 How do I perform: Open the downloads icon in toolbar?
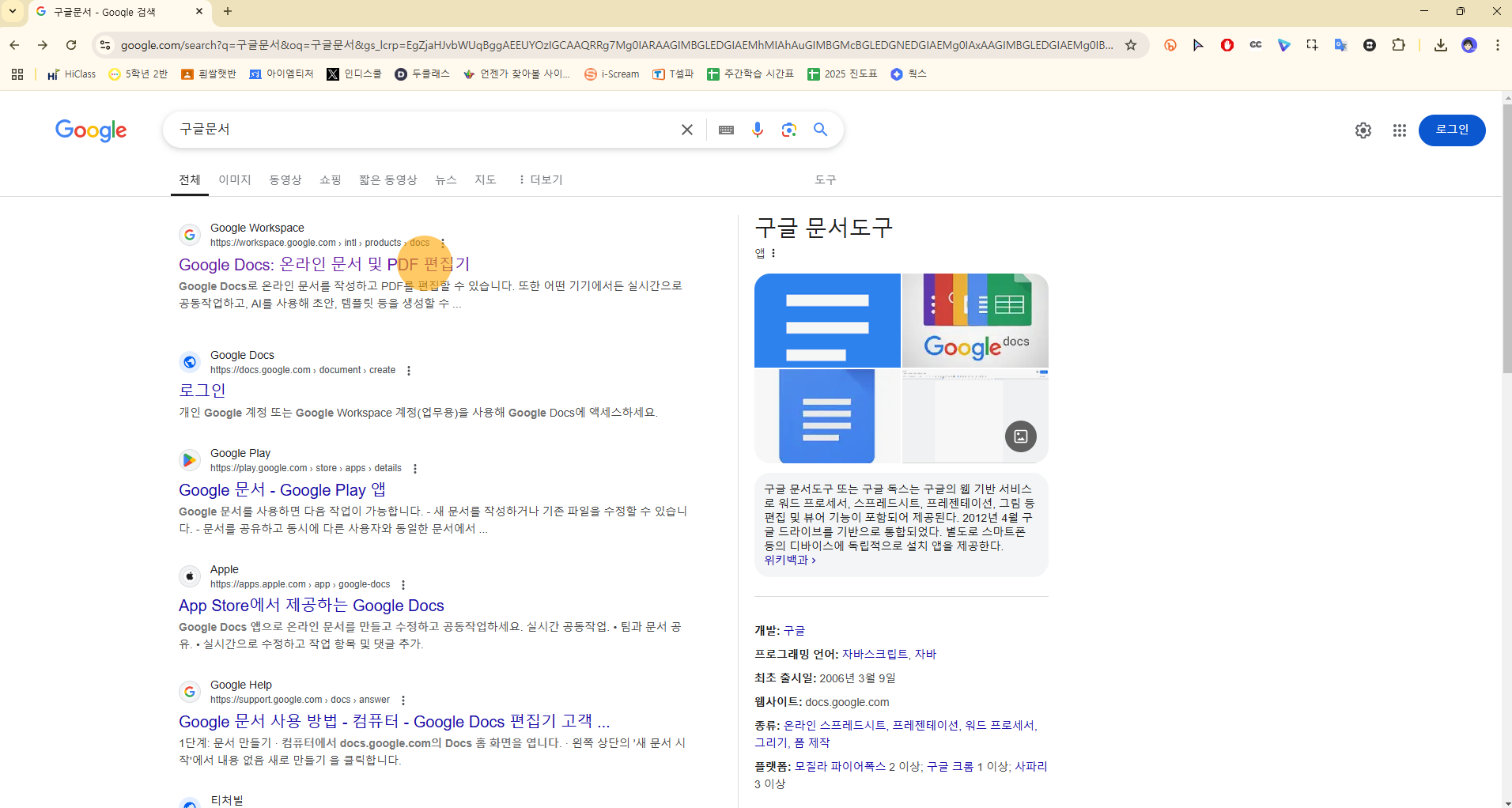[x=1441, y=45]
